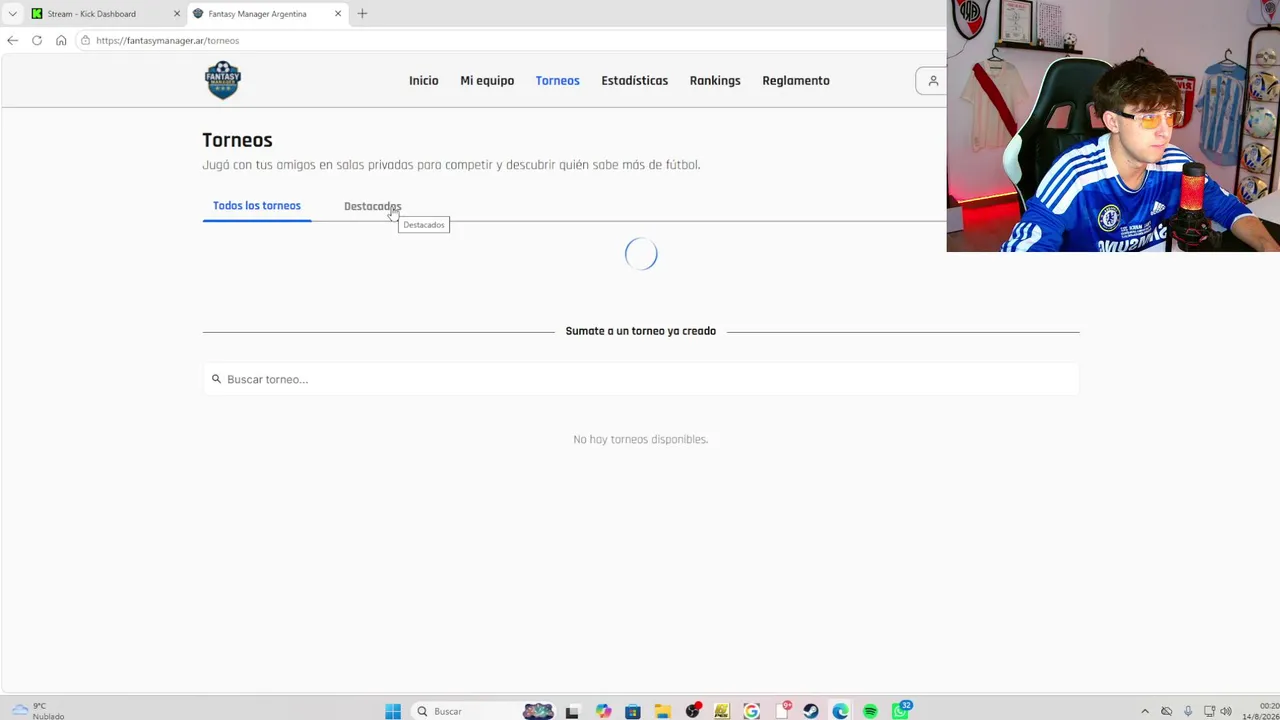This screenshot has height=720, width=1280.
Task: Open weather widget showing Nublado
Action: [38, 711]
